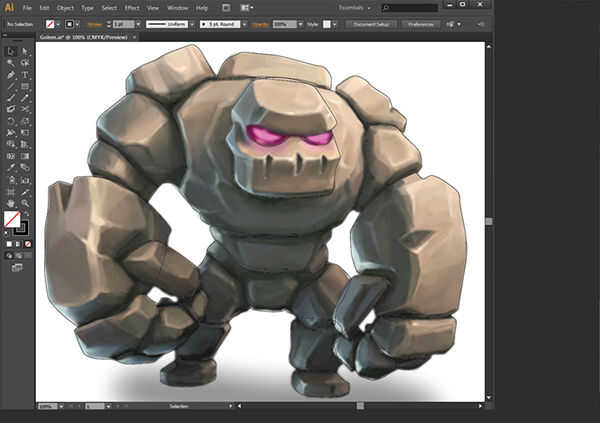Image resolution: width=600 pixels, height=423 pixels.
Task: Open the Effect menu
Action: point(132,8)
